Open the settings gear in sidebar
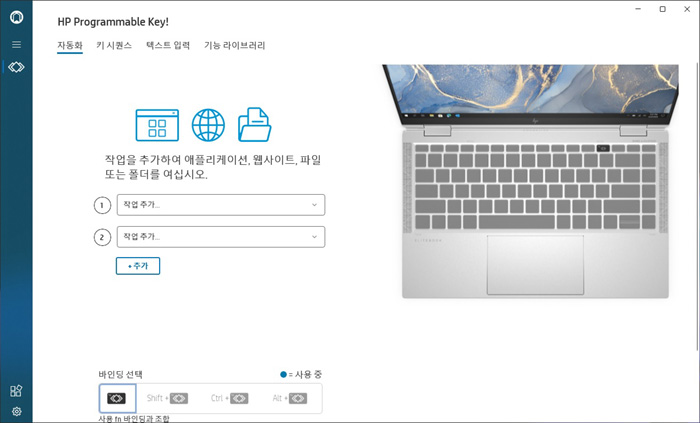Image resolution: width=700 pixels, height=423 pixels. [17, 411]
